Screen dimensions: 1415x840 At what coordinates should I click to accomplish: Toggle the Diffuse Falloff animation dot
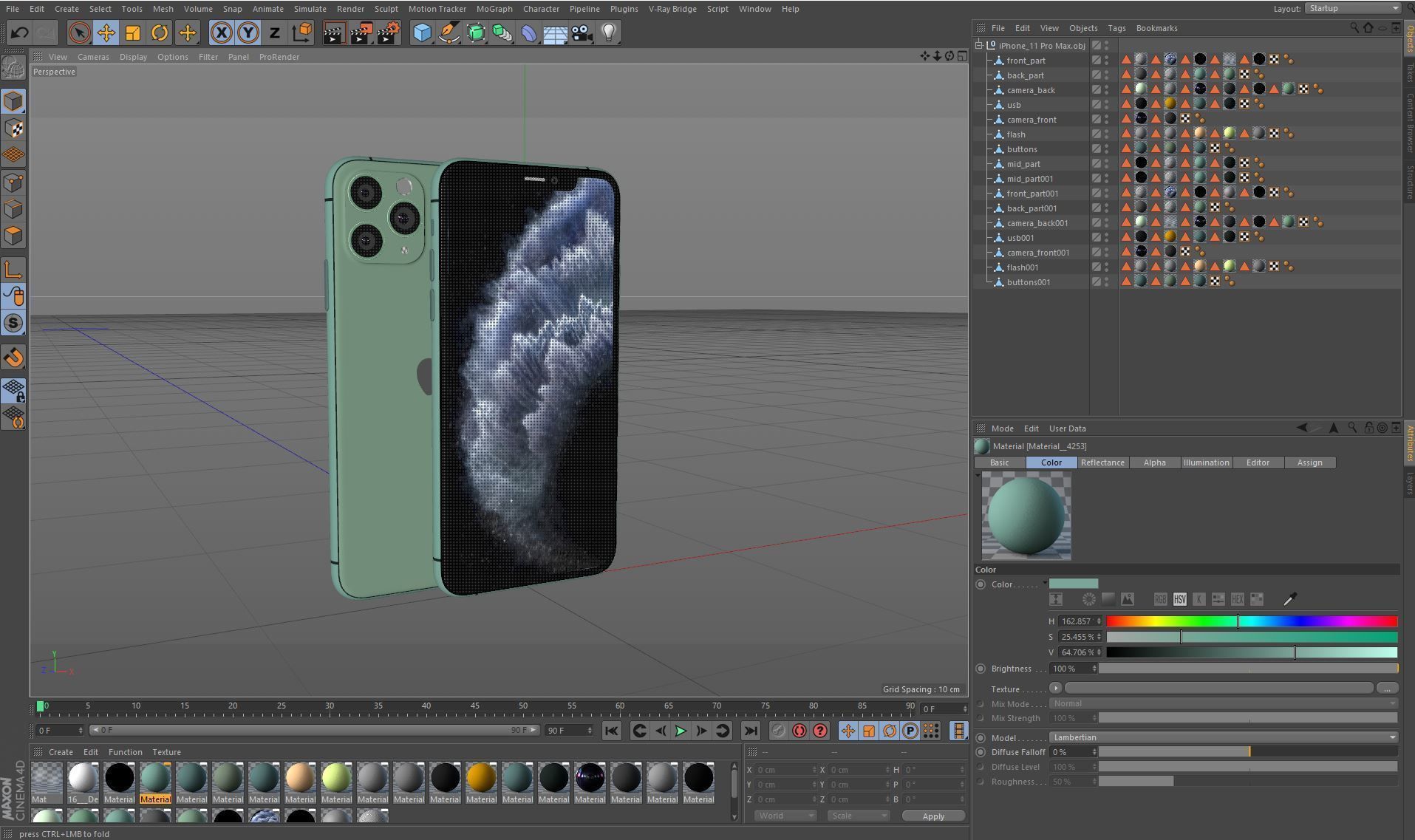[981, 752]
